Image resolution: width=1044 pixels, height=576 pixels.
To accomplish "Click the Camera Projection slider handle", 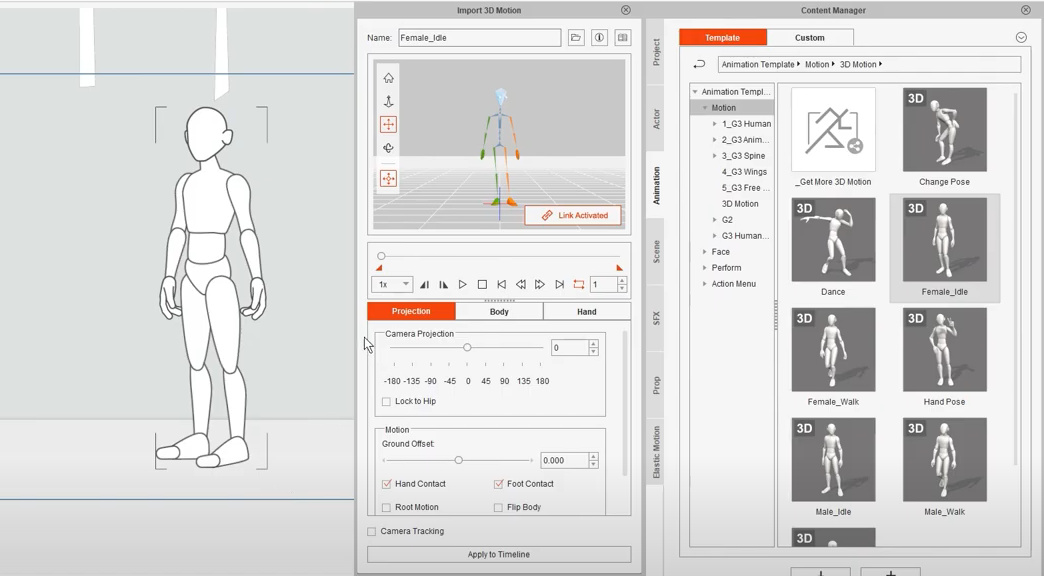I will pos(467,348).
